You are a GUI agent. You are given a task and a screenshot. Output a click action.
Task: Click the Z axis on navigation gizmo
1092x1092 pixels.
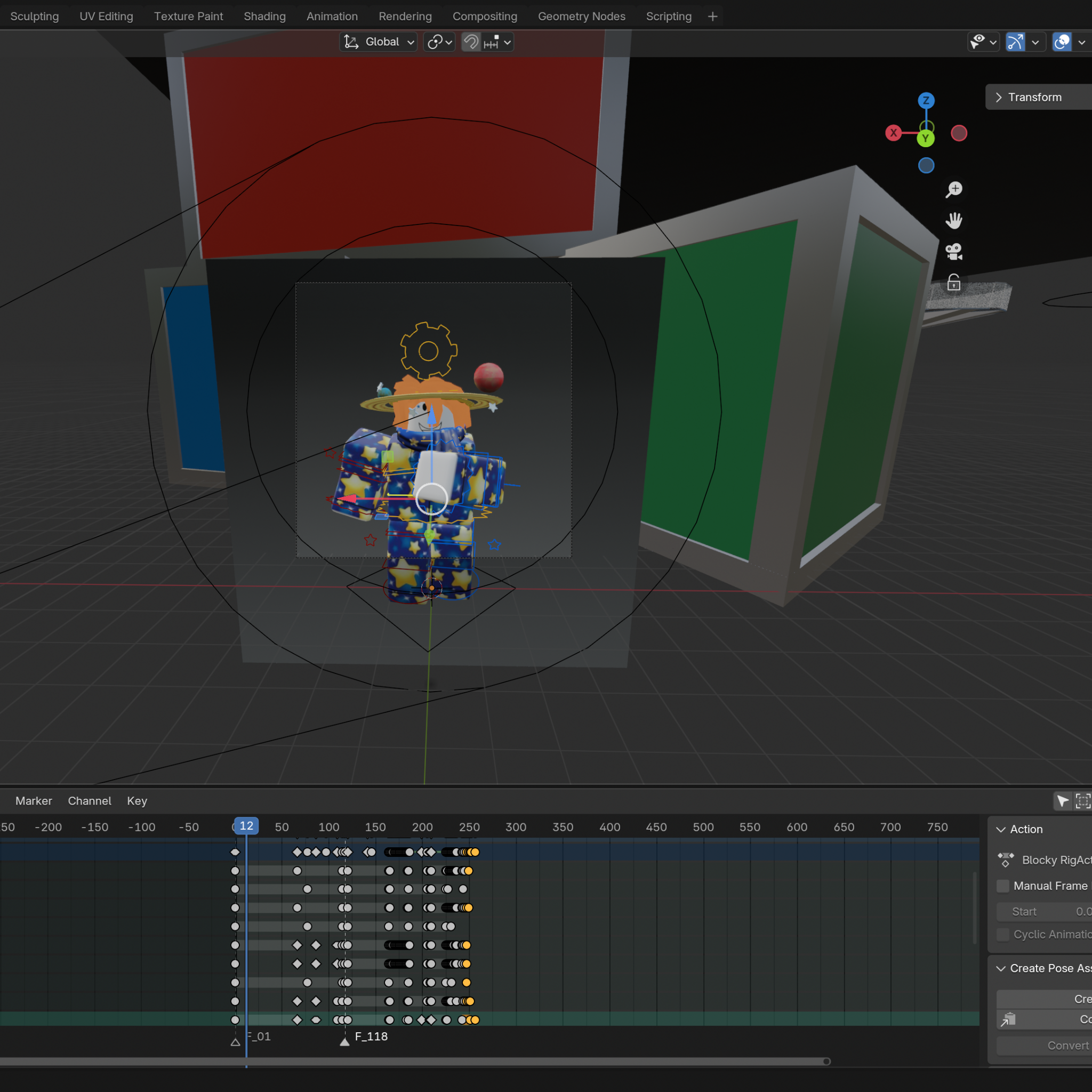(926, 101)
